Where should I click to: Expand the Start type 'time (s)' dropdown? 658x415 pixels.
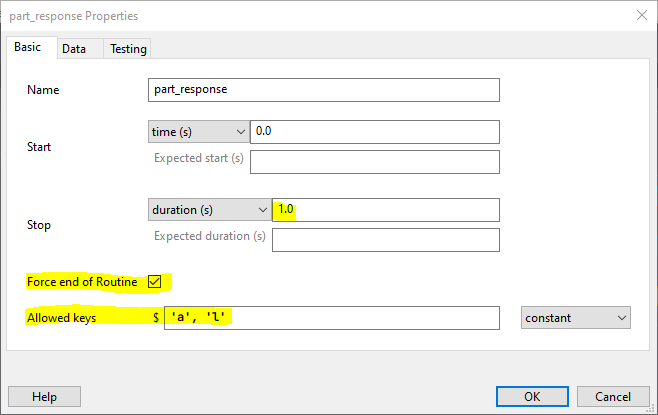pyautogui.click(x=197, y=132)
